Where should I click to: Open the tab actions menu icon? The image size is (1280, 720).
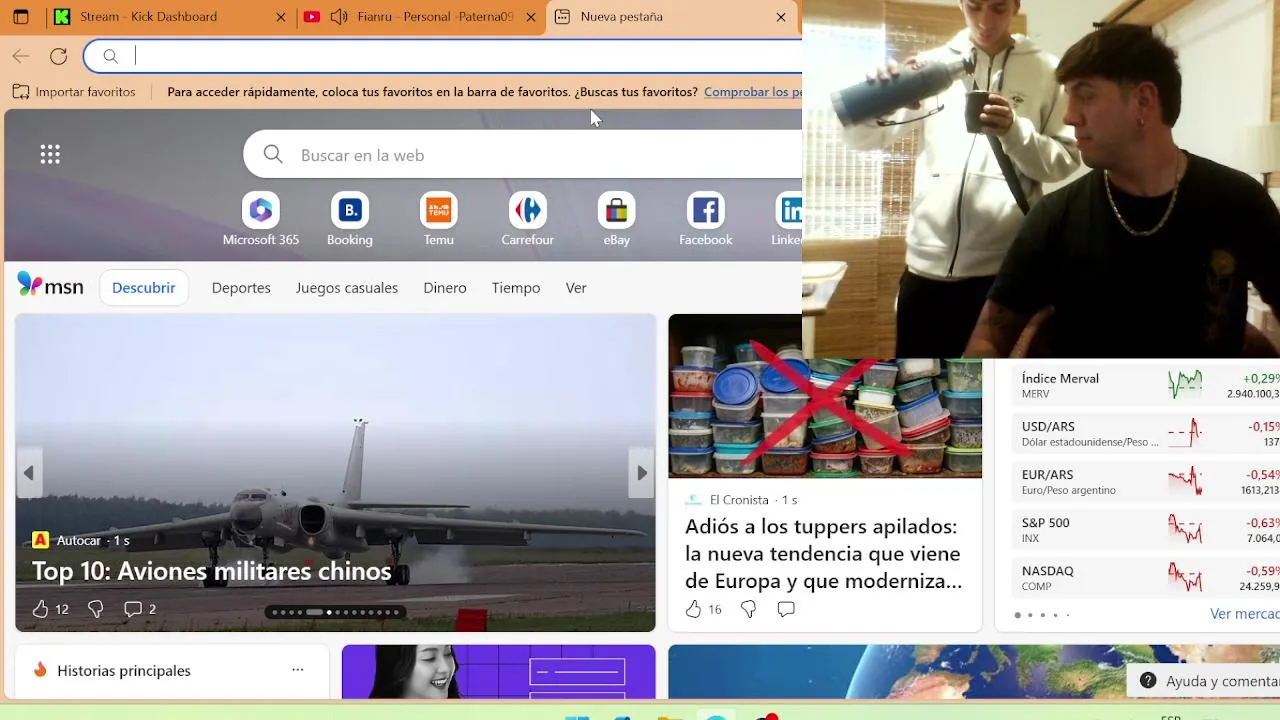20,17
